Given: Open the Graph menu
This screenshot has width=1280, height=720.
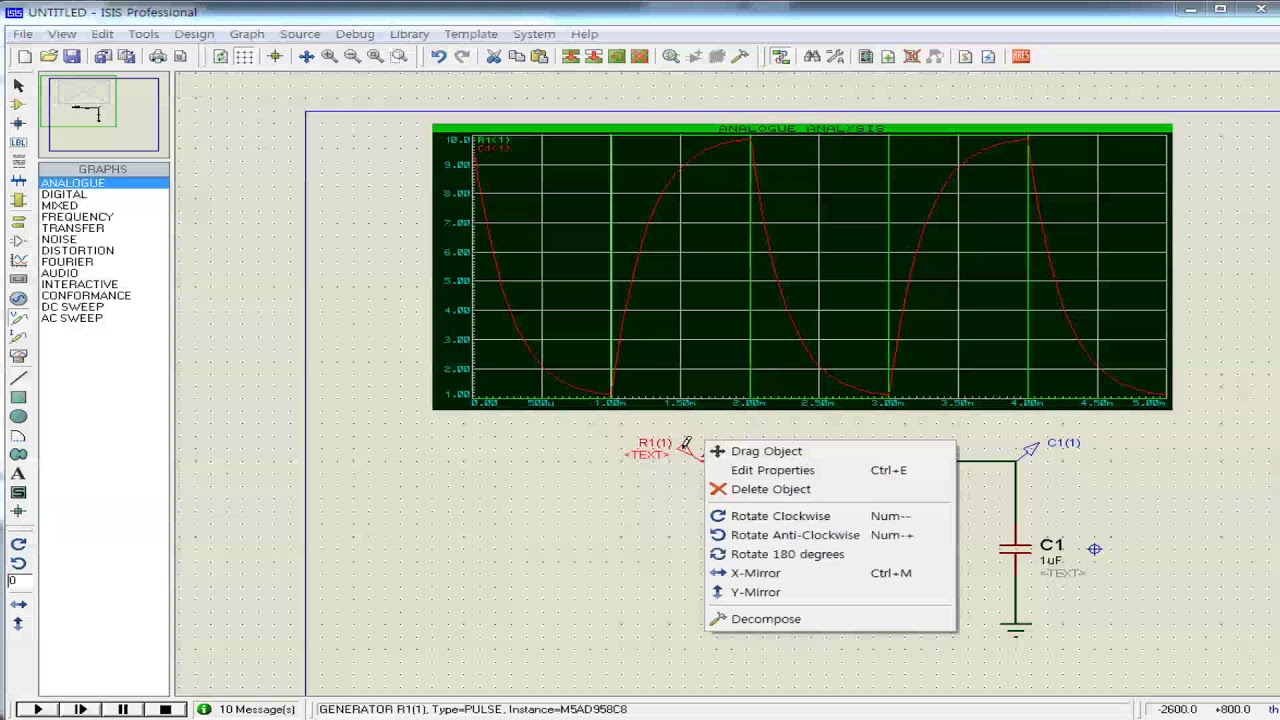Looking at the screenshot, I should point(246,34).
